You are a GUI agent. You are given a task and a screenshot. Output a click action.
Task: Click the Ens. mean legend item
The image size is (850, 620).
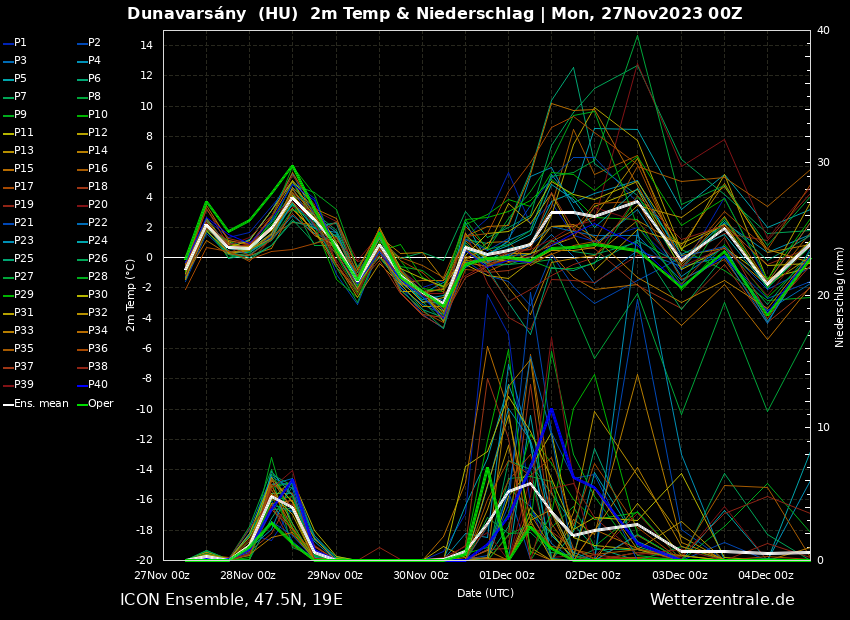click(x=41, y=404)
